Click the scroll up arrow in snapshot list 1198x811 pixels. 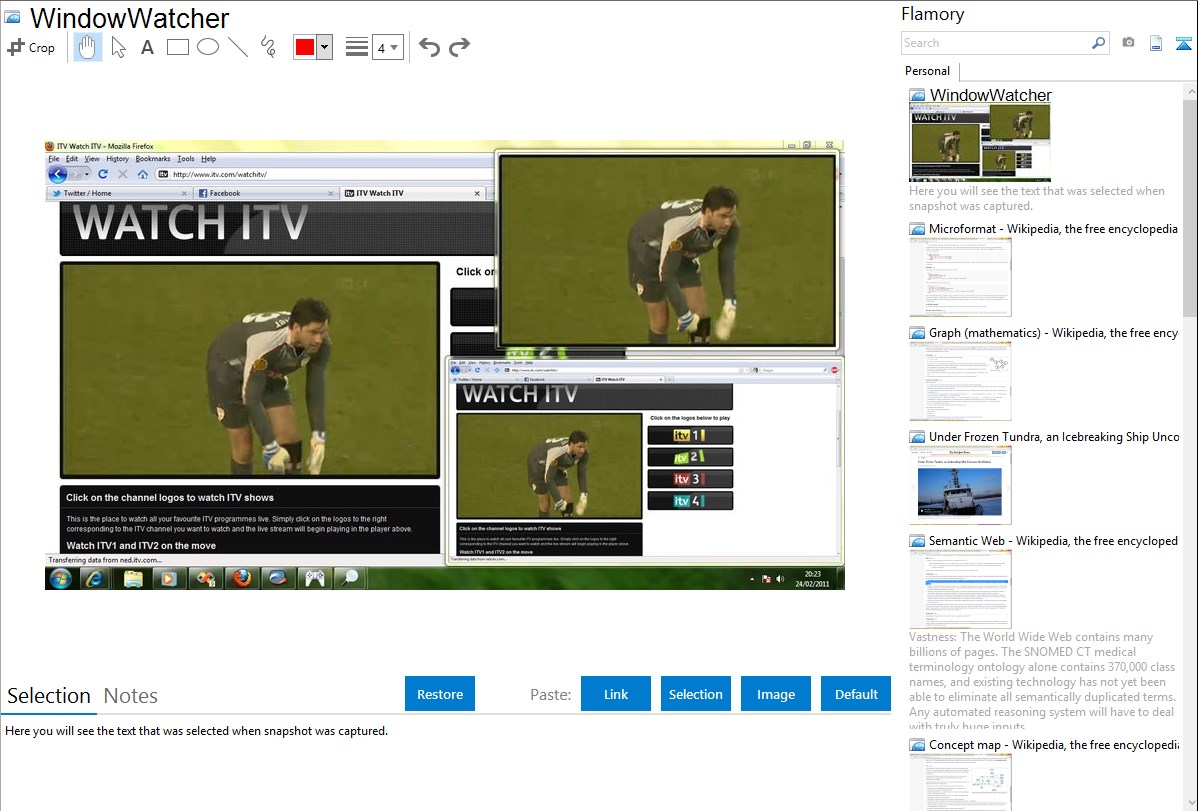(x=1190, y=91)
